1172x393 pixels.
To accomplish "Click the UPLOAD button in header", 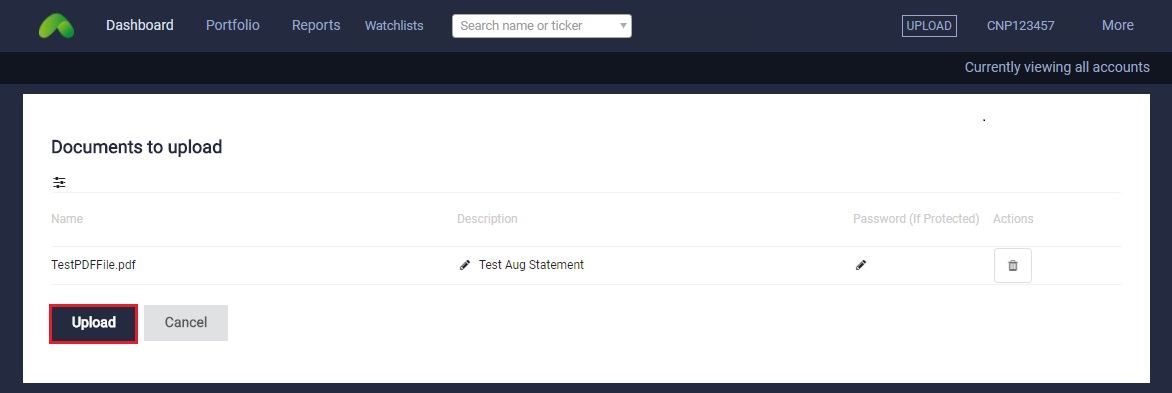I will pos(929,25).
